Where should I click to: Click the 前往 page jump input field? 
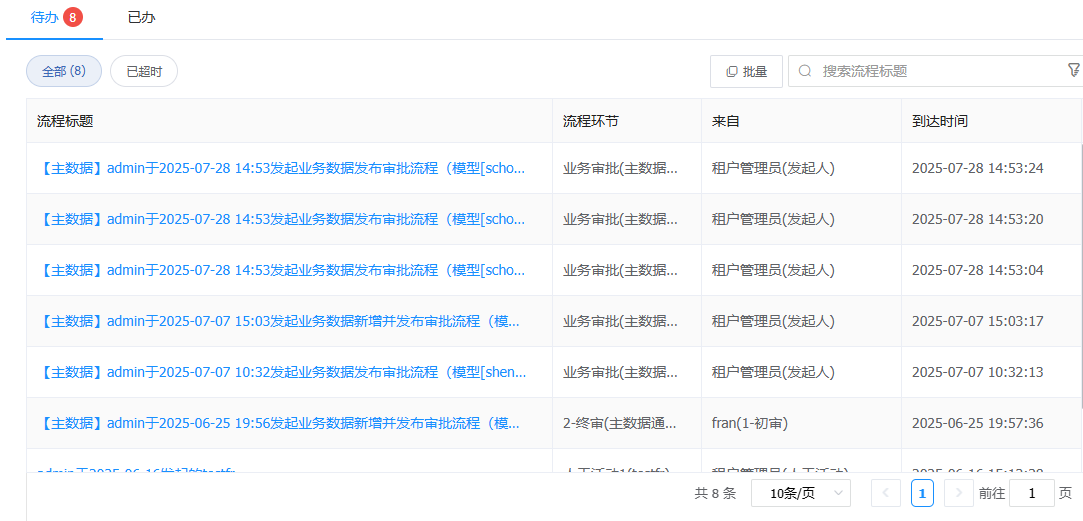click(x=1031, y=493)
